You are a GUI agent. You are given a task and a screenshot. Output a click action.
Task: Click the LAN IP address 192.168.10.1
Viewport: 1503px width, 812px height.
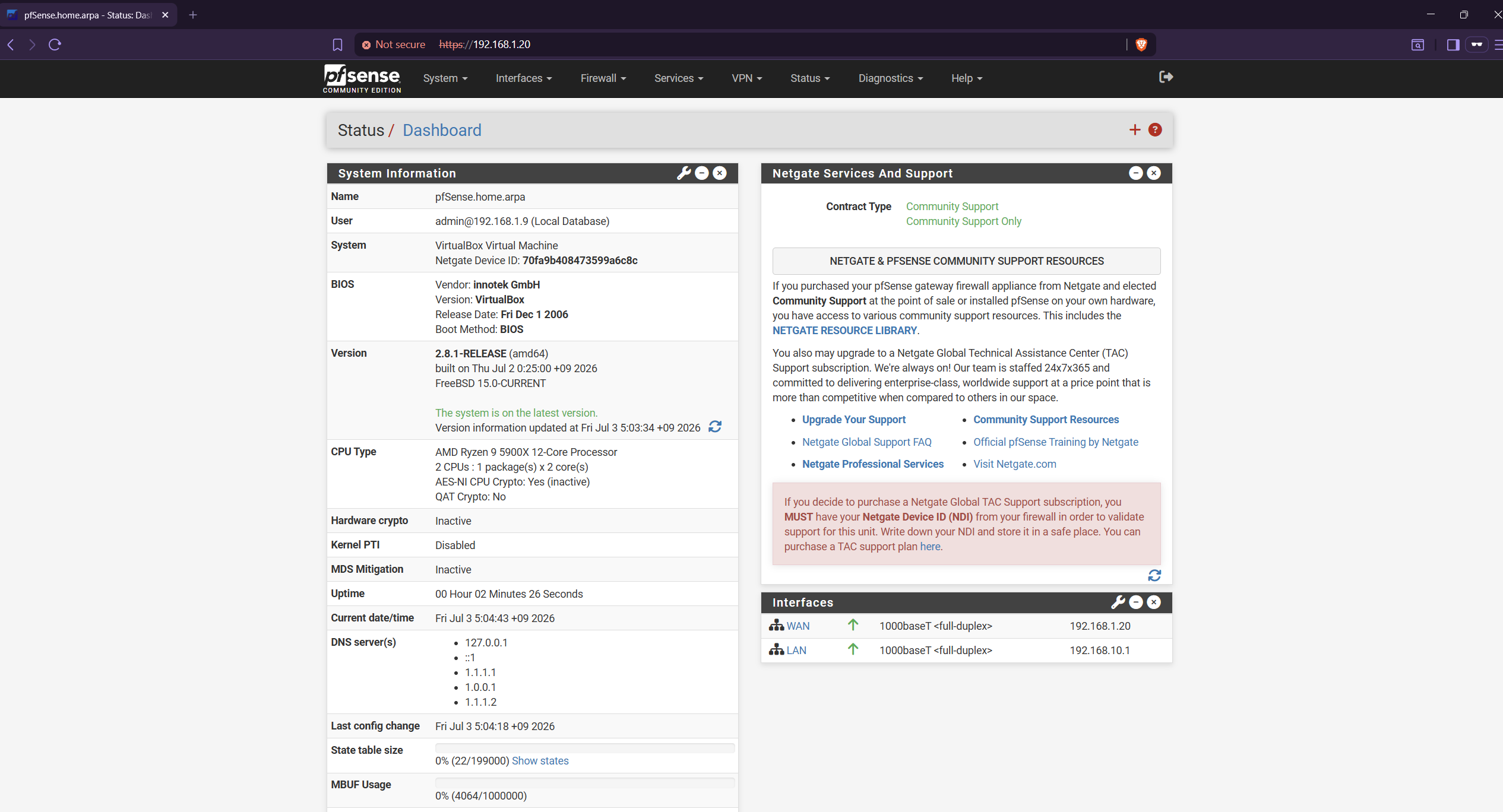pos(1100,651)
